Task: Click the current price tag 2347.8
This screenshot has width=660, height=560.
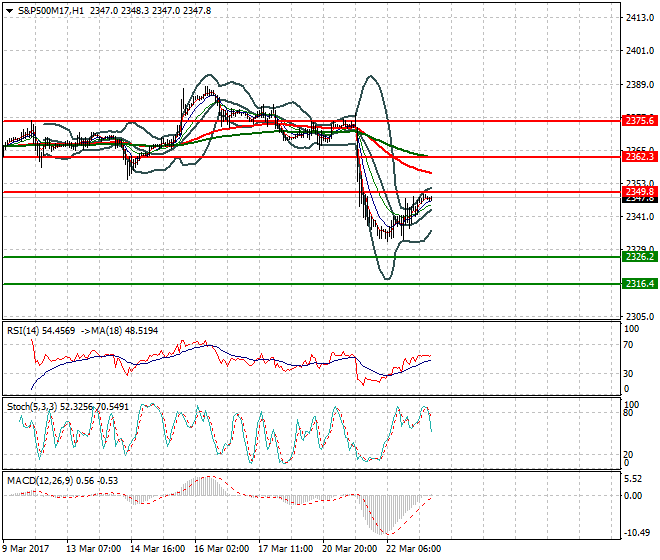Action: click(640, 199)
